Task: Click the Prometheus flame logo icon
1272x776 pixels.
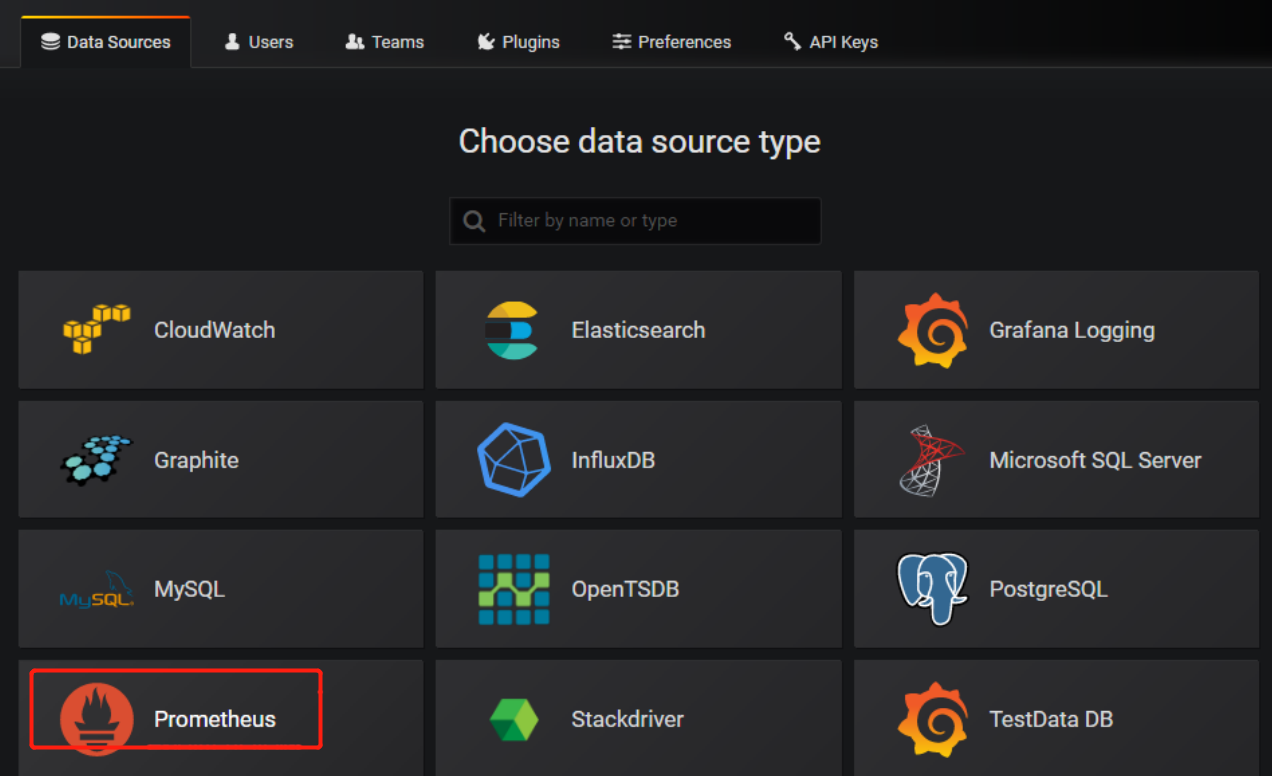Action: [x=97, y=719]
